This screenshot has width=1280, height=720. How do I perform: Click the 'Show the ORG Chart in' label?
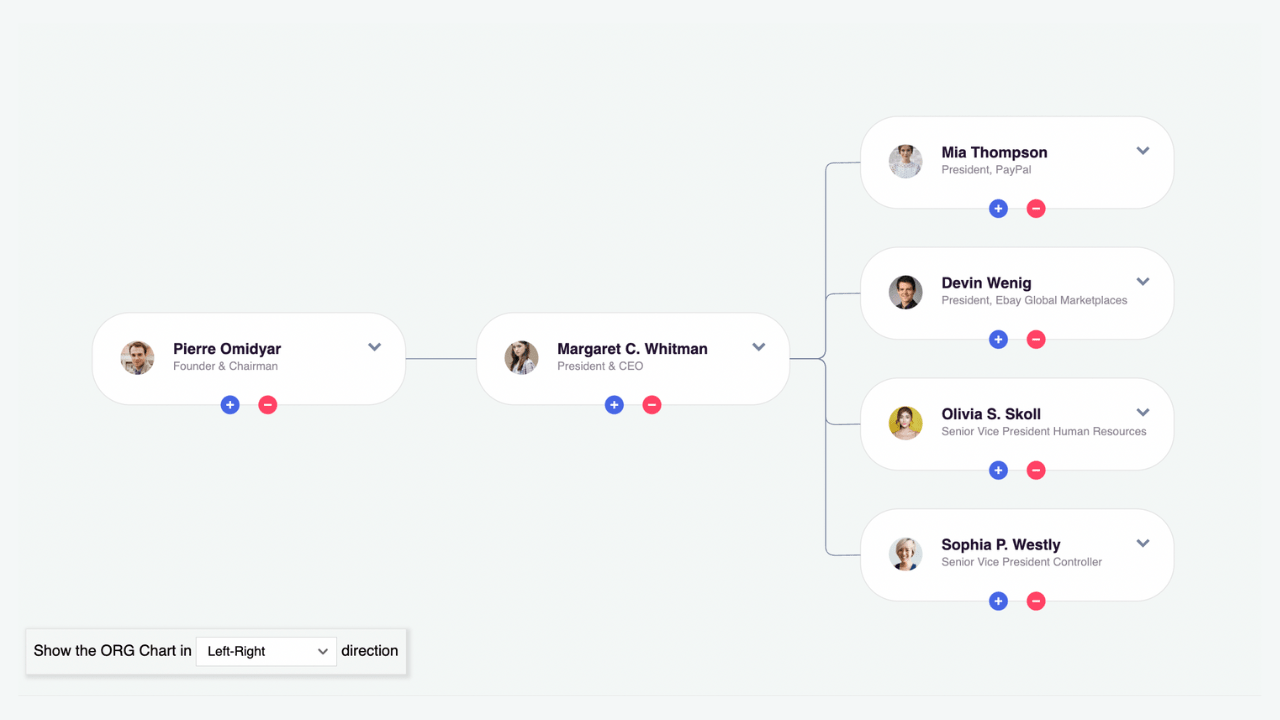coord(112,651)
